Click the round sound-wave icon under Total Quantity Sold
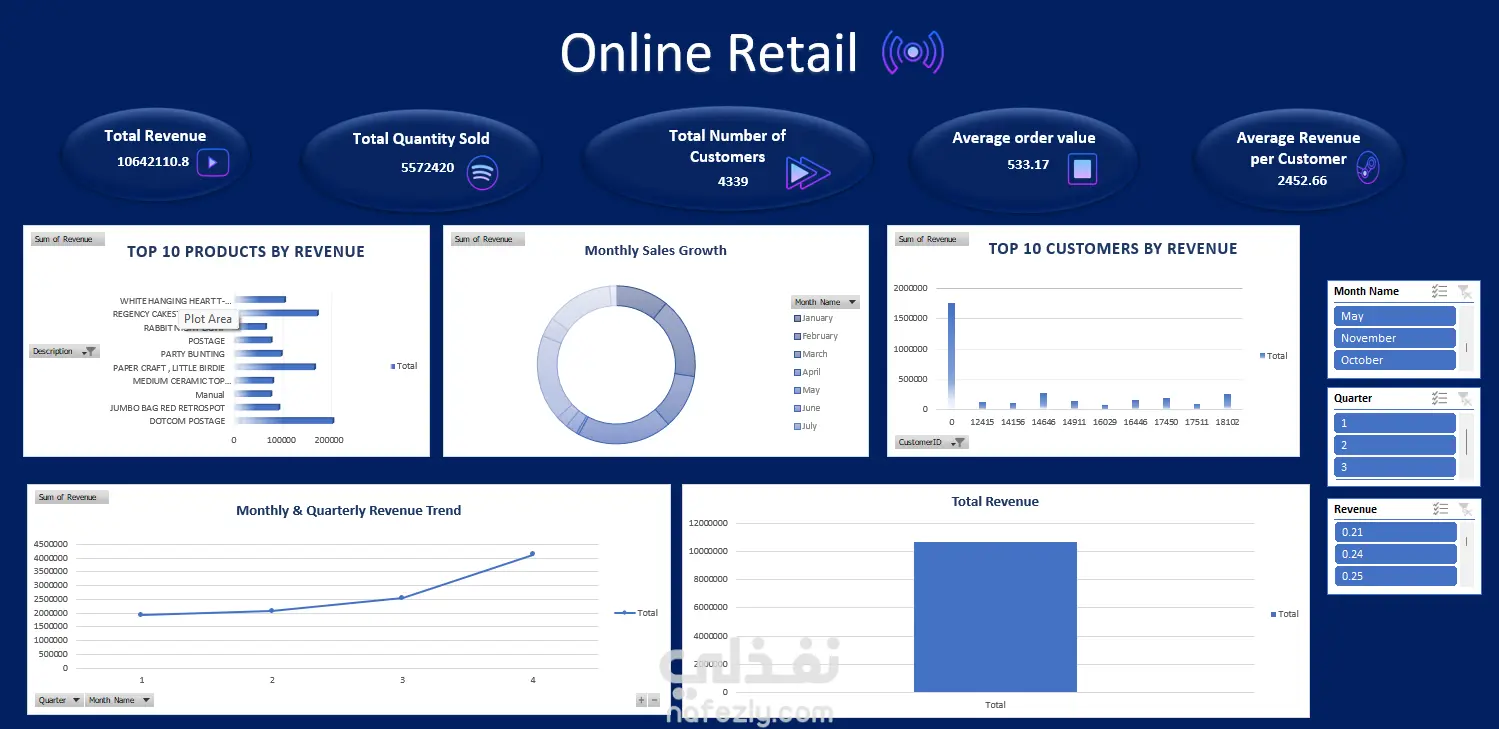The width and height of the screenshot is (1499, 729). (482, 172)
